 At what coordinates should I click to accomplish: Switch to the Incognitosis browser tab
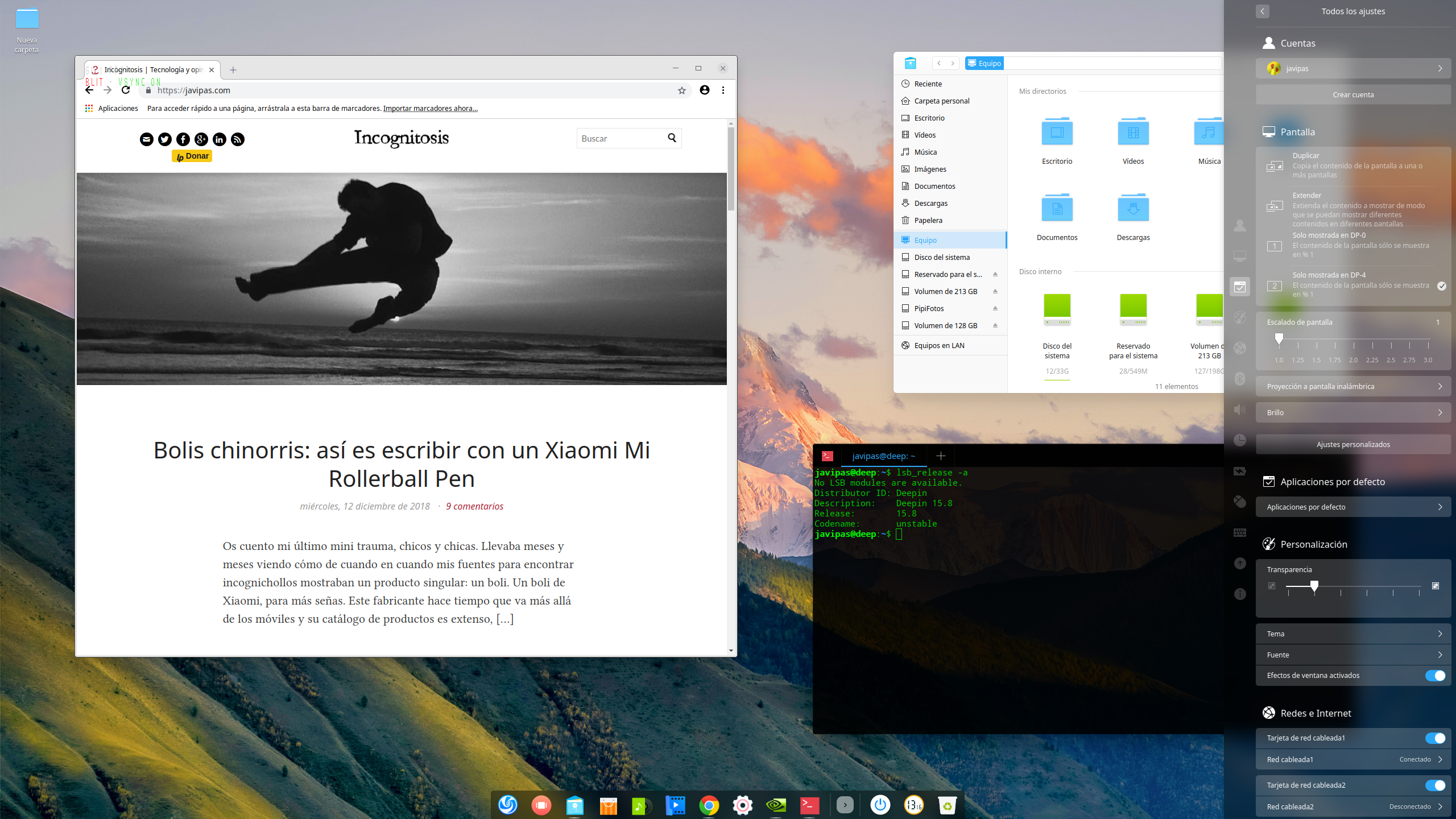click(x=152, y=70)
